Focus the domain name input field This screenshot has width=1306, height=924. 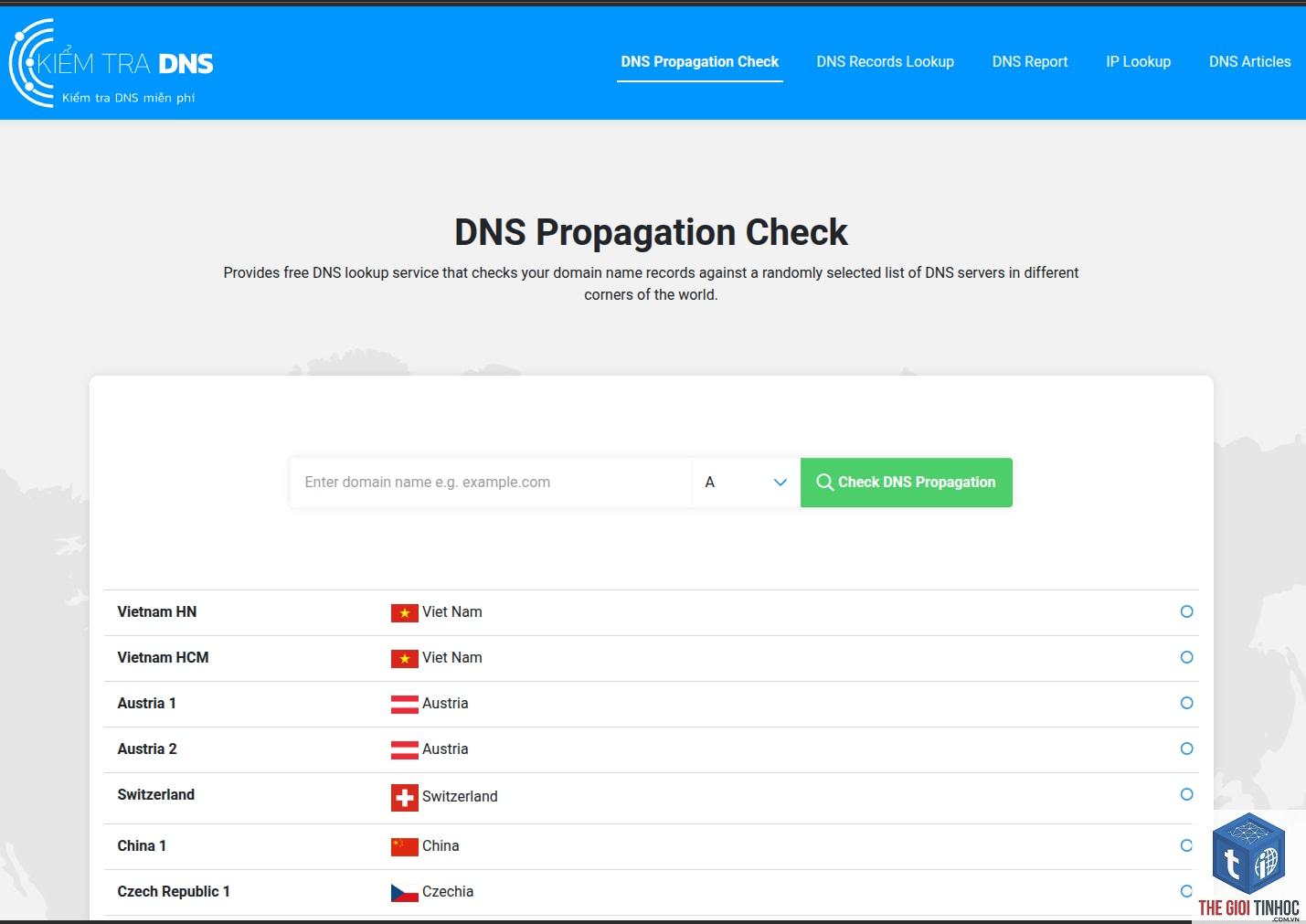[x=491, y=483]
